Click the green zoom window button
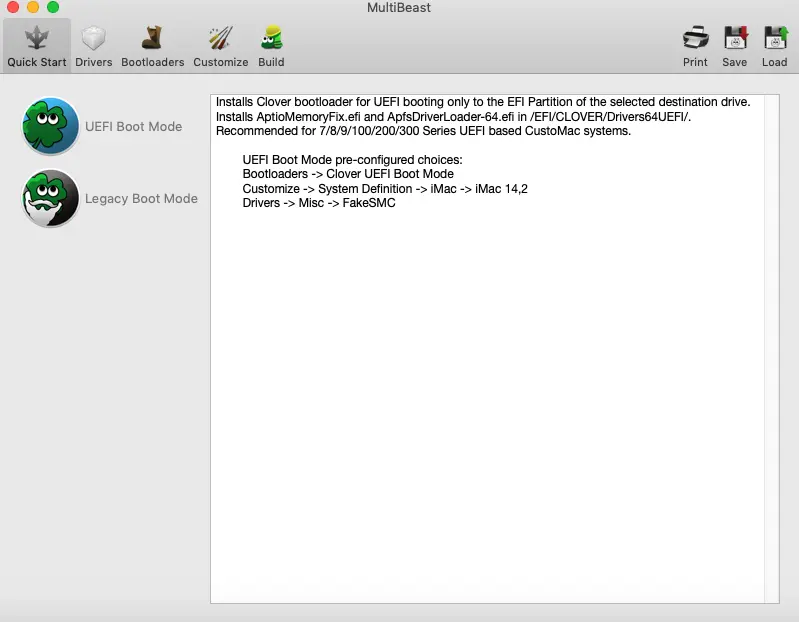Image resolution: width=799 pixels, height=622 pixels. [53, 7]
